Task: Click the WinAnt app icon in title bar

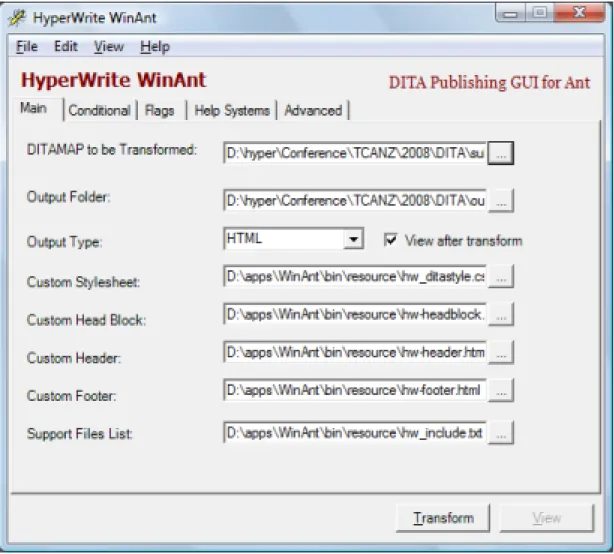Action: point(17,18)
